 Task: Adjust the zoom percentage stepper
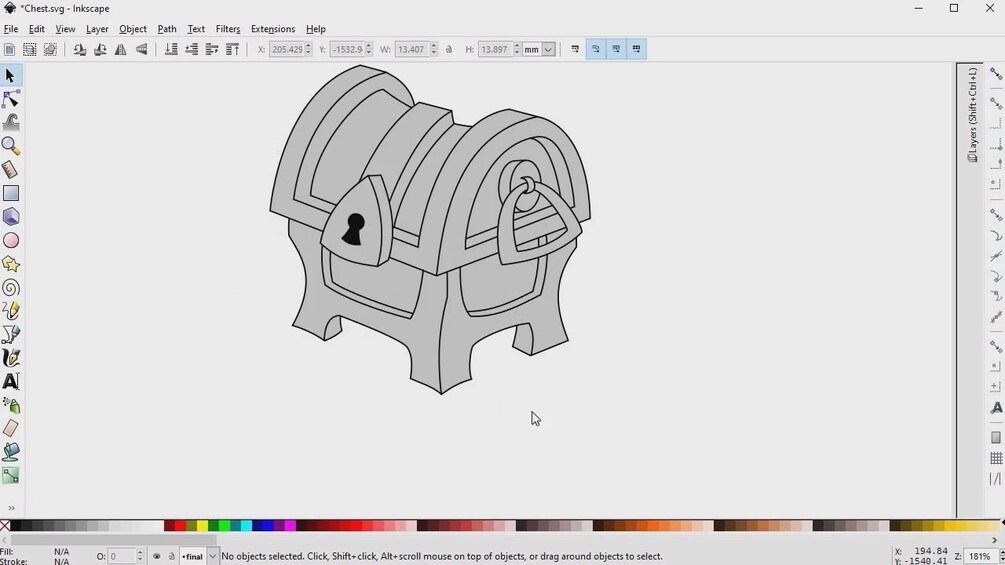click(x=1001, y=557)
